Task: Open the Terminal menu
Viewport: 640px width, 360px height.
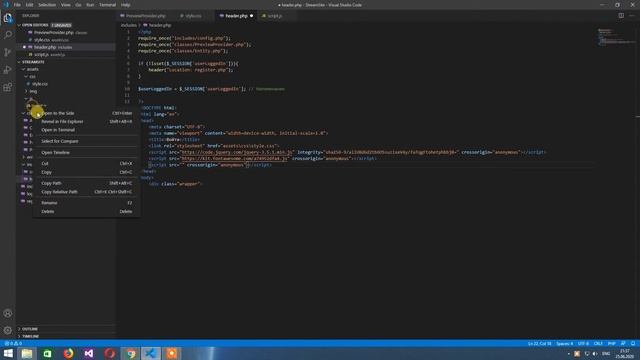Action: click(x=107, y=5)
